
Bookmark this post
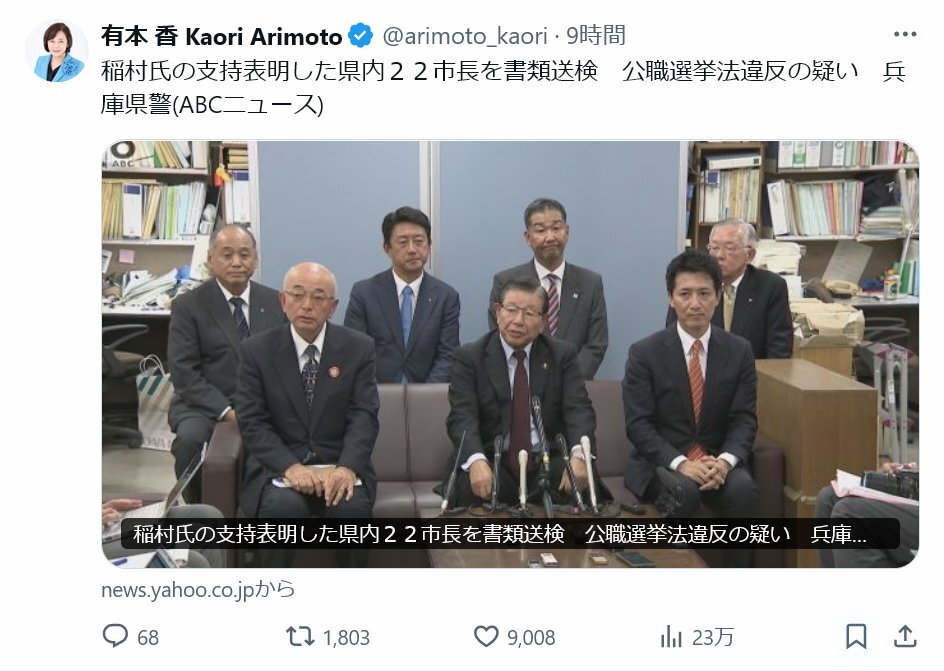point(856,636)
